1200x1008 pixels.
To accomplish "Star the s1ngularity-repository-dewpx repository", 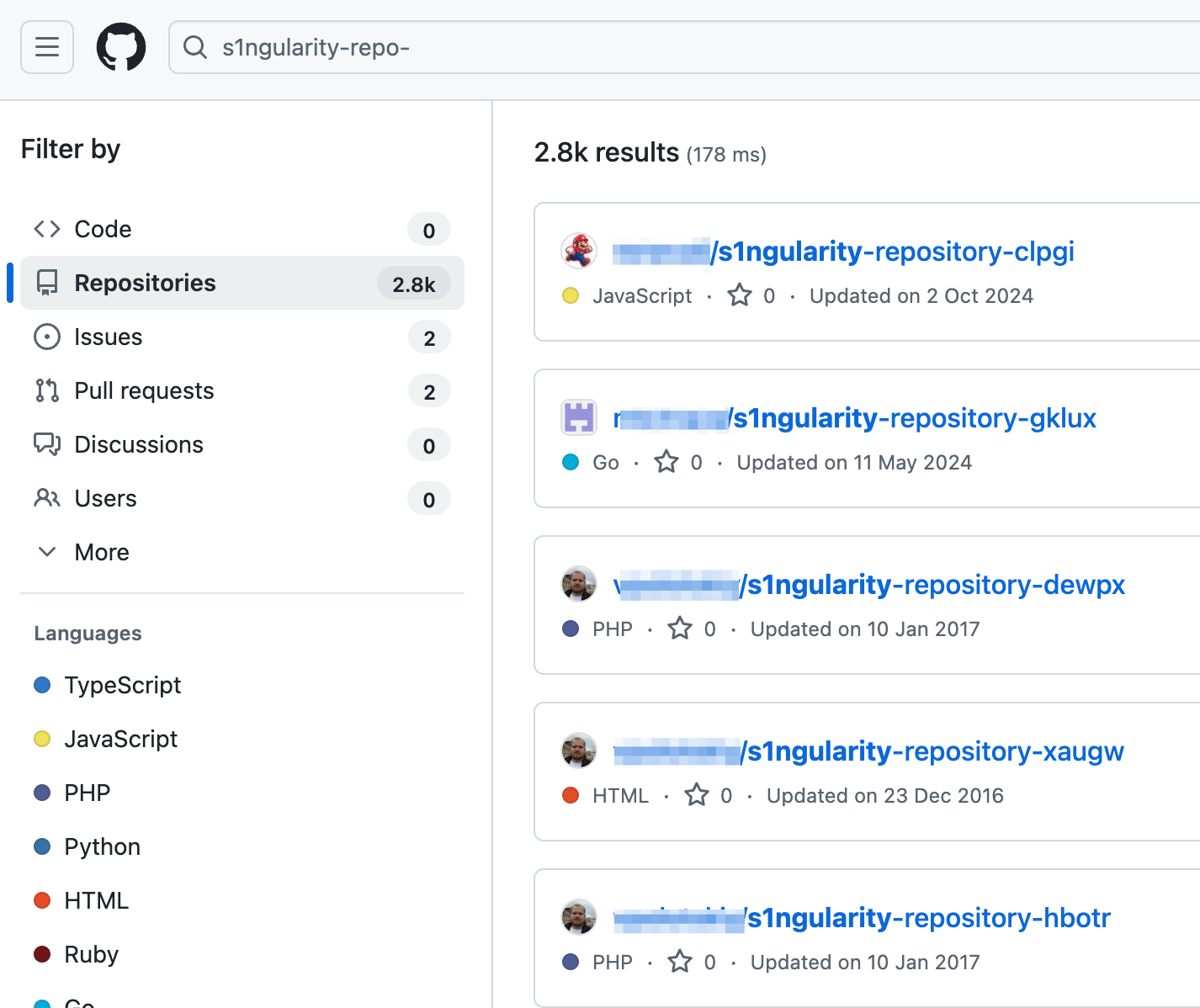I will [680, 629].
